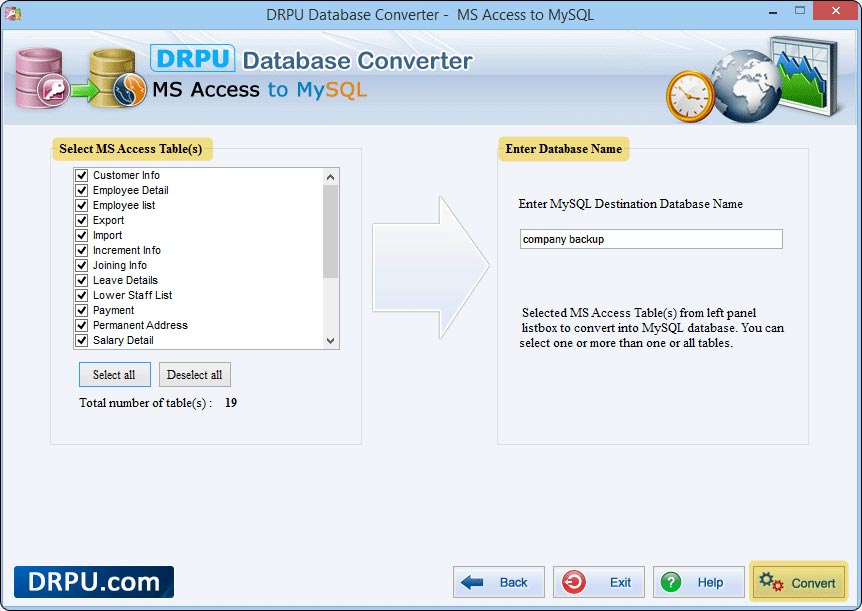This screenshot has width=862, height=611.
Task: Click the Exit button label
Action: [620, 582]
